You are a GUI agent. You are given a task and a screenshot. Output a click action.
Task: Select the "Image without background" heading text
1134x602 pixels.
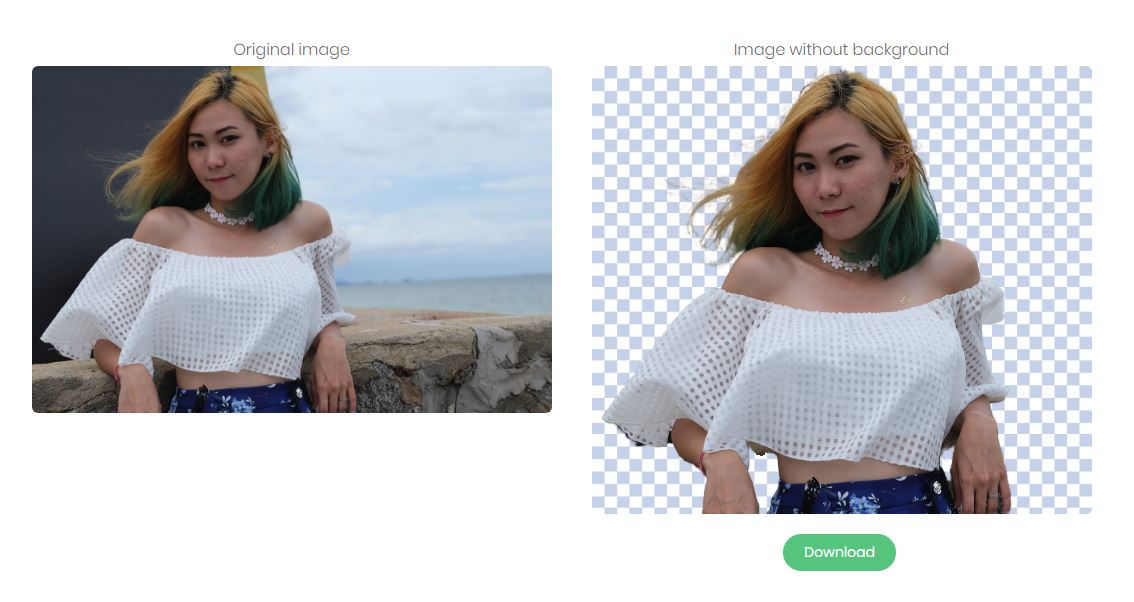(841, 49)
